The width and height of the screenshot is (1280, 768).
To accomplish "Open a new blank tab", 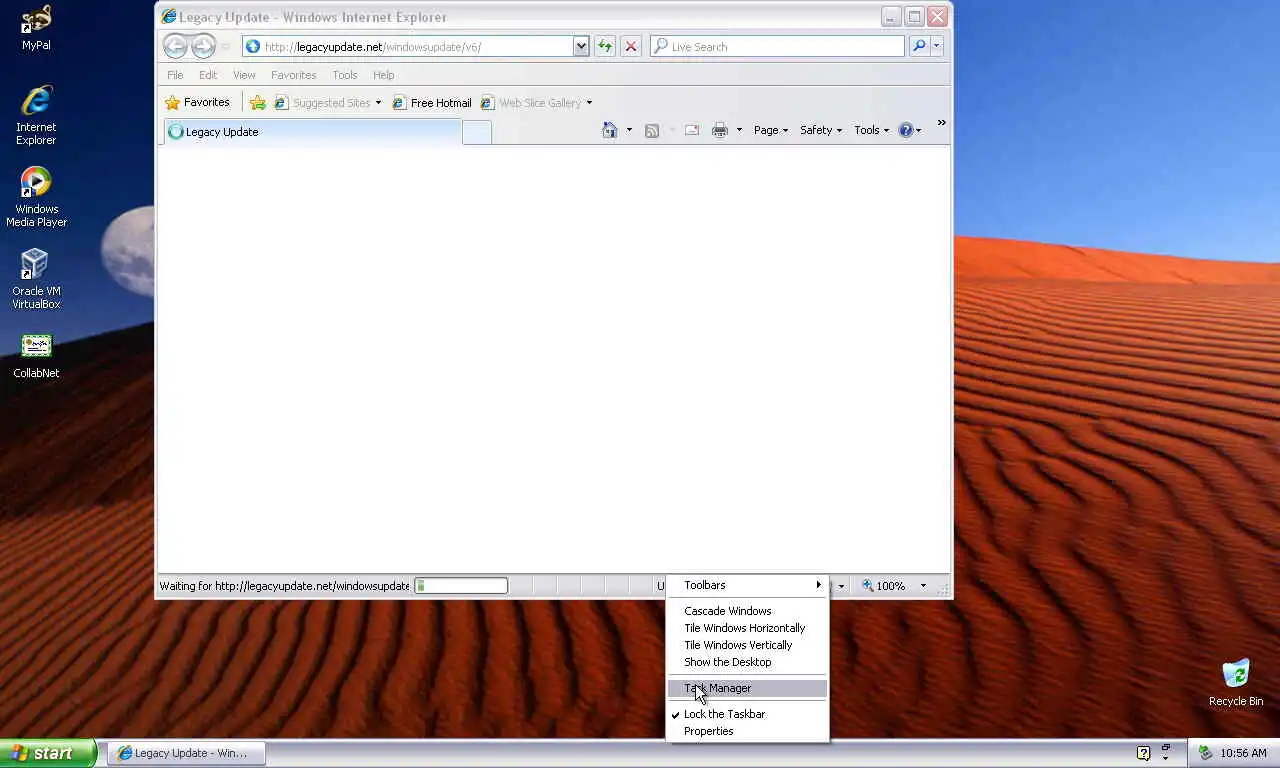I will click(x=477, y=132).
